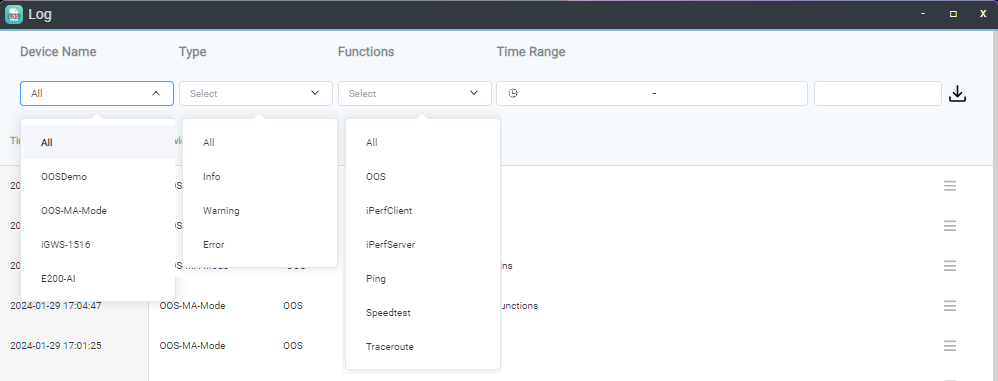Click OOS cell in the 17:01:25 row
The image size is (998, 381).
[x=293, y=346]
